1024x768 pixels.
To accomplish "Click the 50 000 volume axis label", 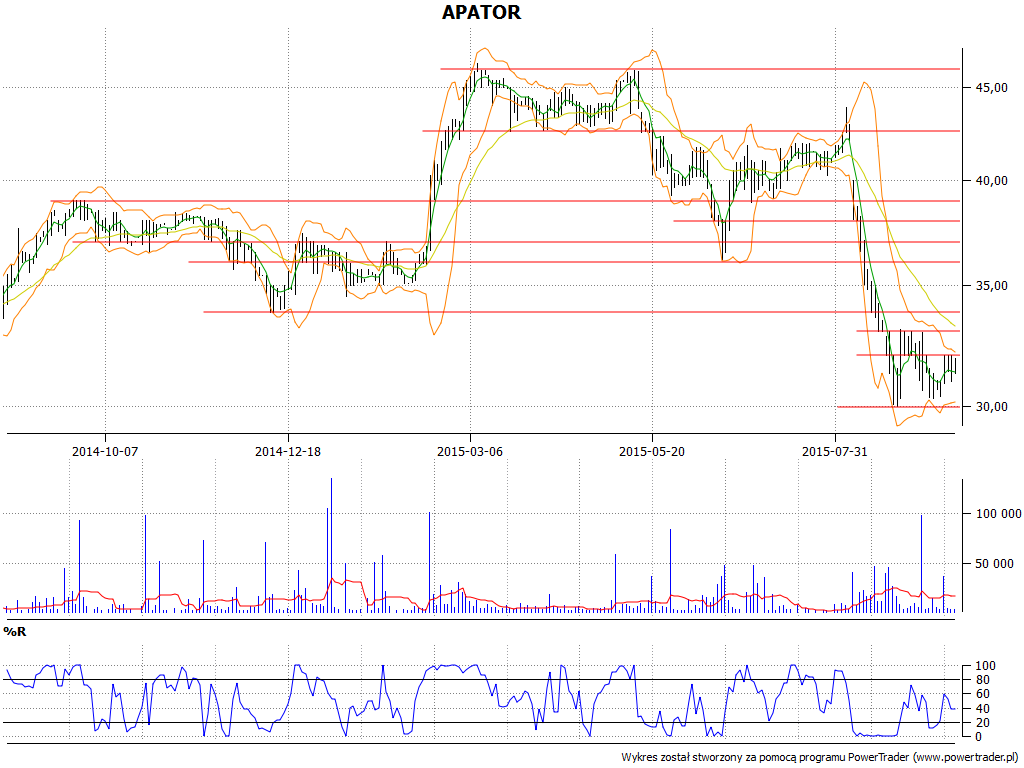I will (995, 564).
